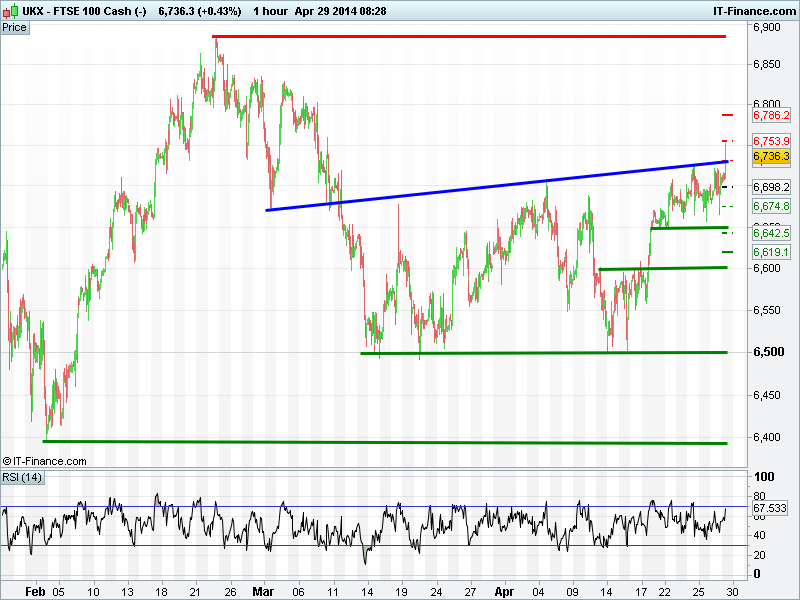The width and height of the screenshot is (800, 600).
Task: Click the bold 6,500 price axis label
Action: [769, 352]
